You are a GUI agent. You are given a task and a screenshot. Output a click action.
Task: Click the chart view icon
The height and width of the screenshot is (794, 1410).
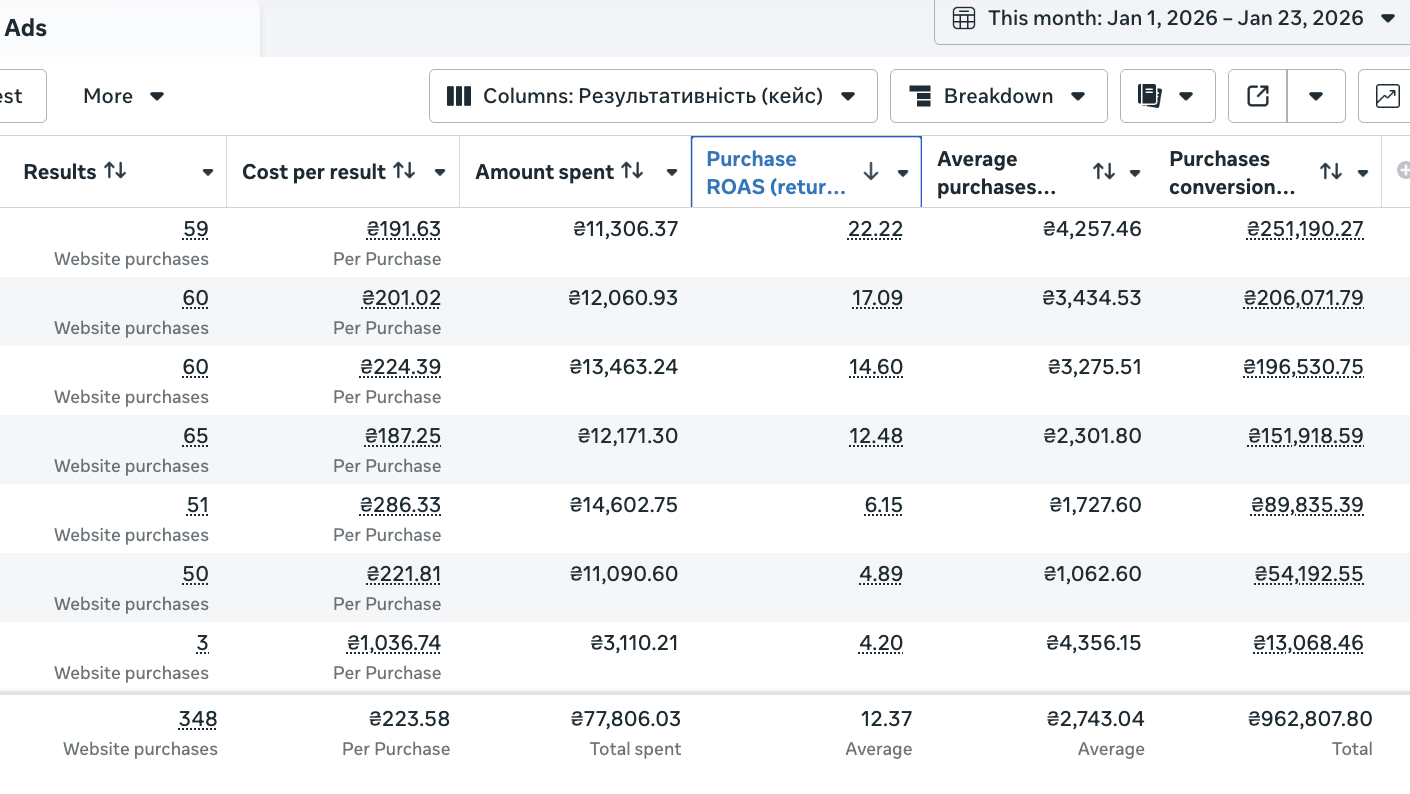click(x=1387, y=96)
